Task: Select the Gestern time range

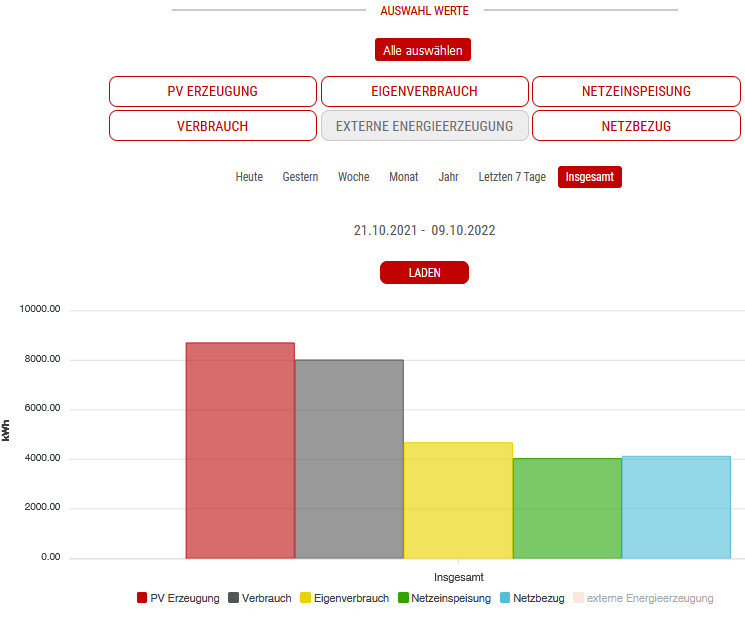Action: 300,177
